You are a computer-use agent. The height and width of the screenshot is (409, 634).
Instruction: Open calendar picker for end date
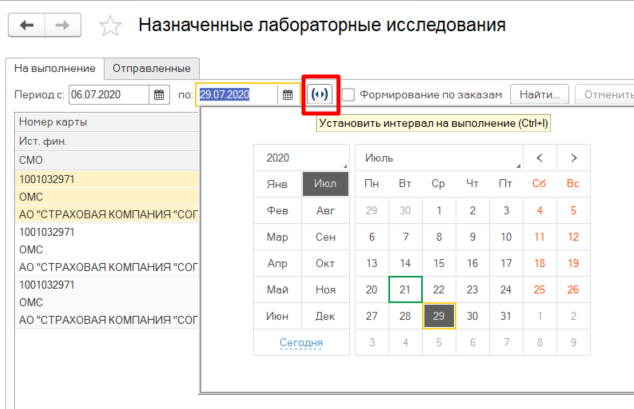coord(288,95)
